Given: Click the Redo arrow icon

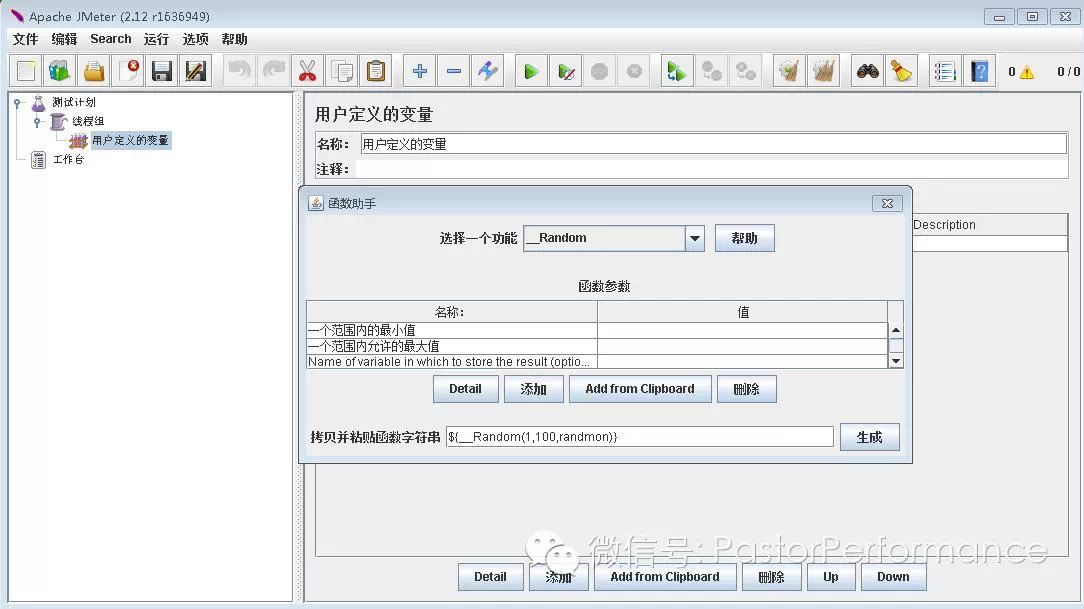Looking at the screenshot, I should point(274,71).
